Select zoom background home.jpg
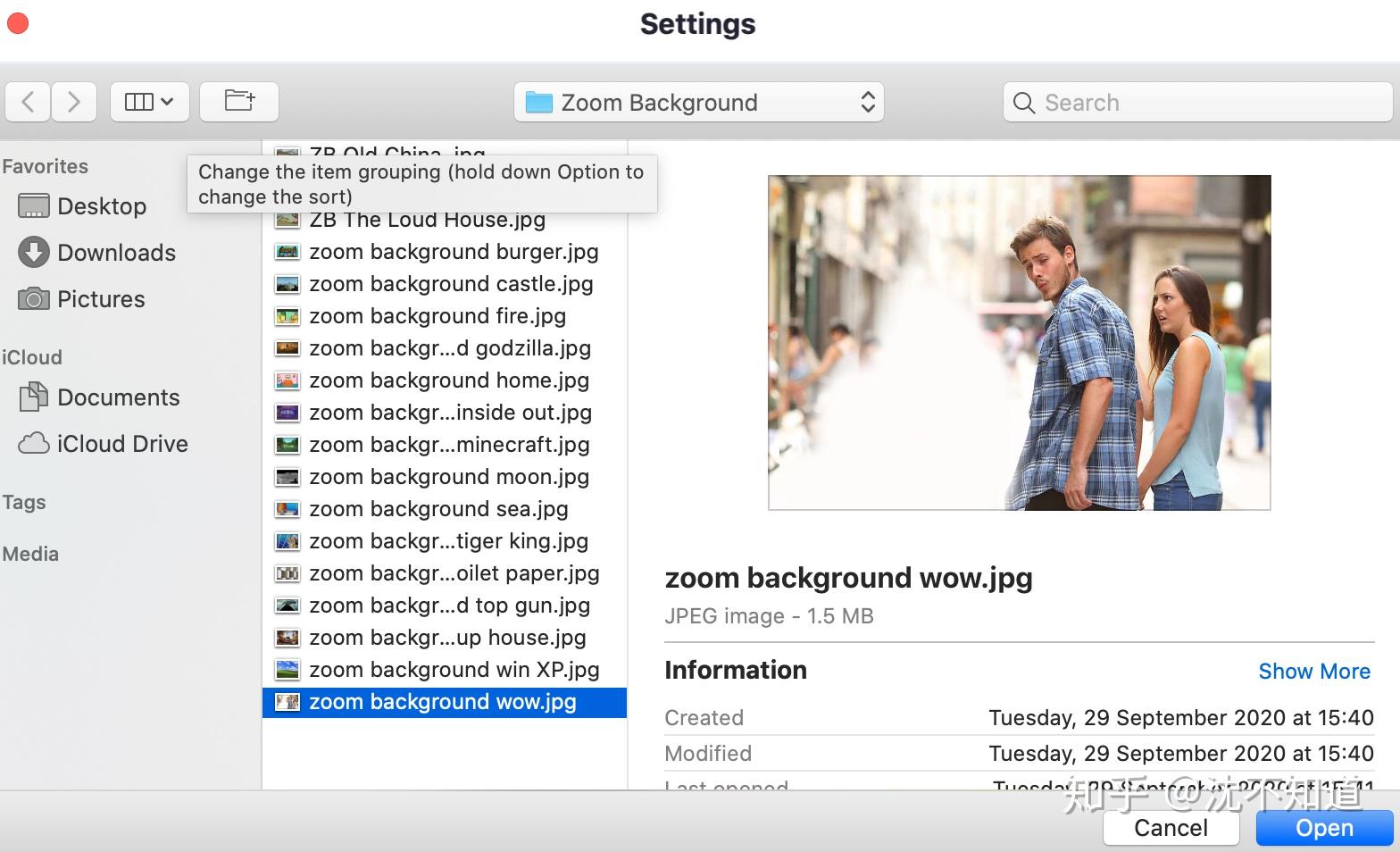The image size is (1400, 852). (x=445, y=380)
